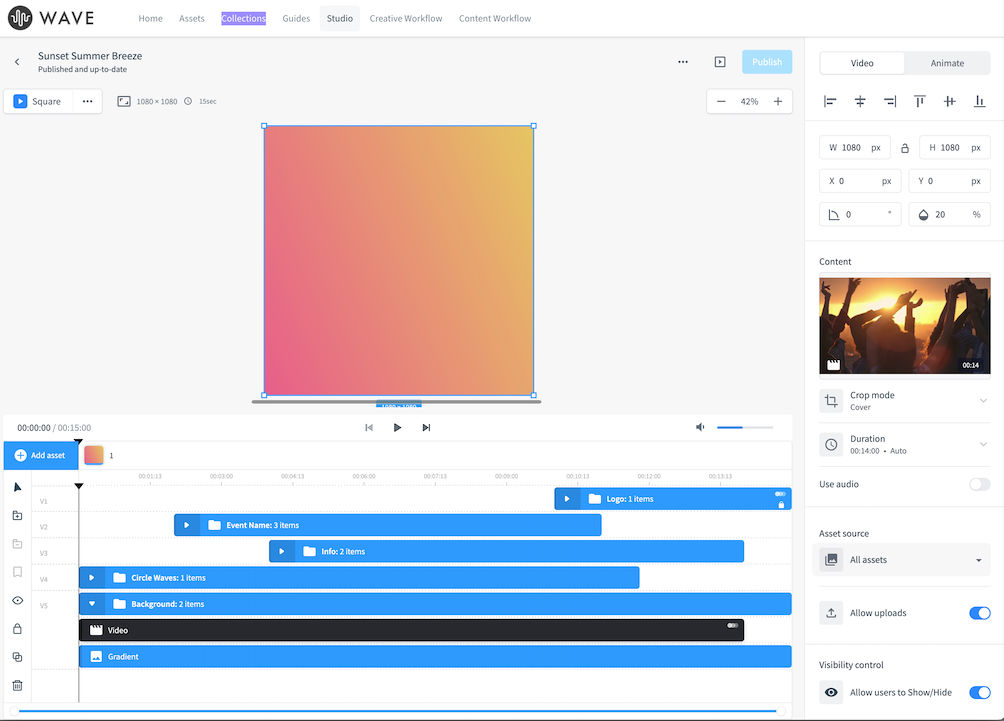
Task: Switch to the Animate tab
Action: click(947, 63)
